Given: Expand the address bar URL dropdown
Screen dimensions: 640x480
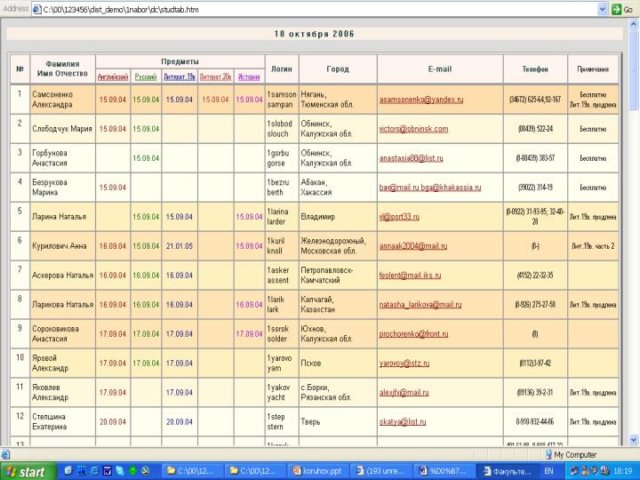Looking at the screenshot, I should (603, 8).
